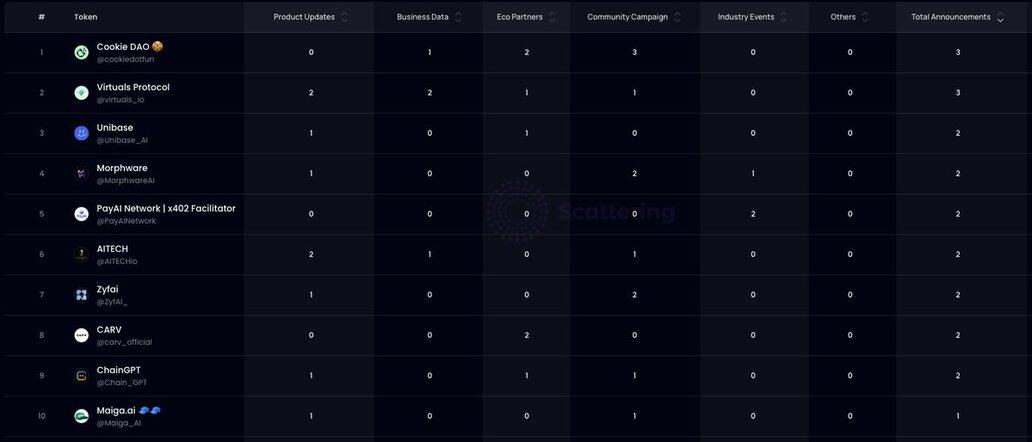The image size is (1032, 442).
Task: Click the Zyfai token logo
Action: click(81, 295)
